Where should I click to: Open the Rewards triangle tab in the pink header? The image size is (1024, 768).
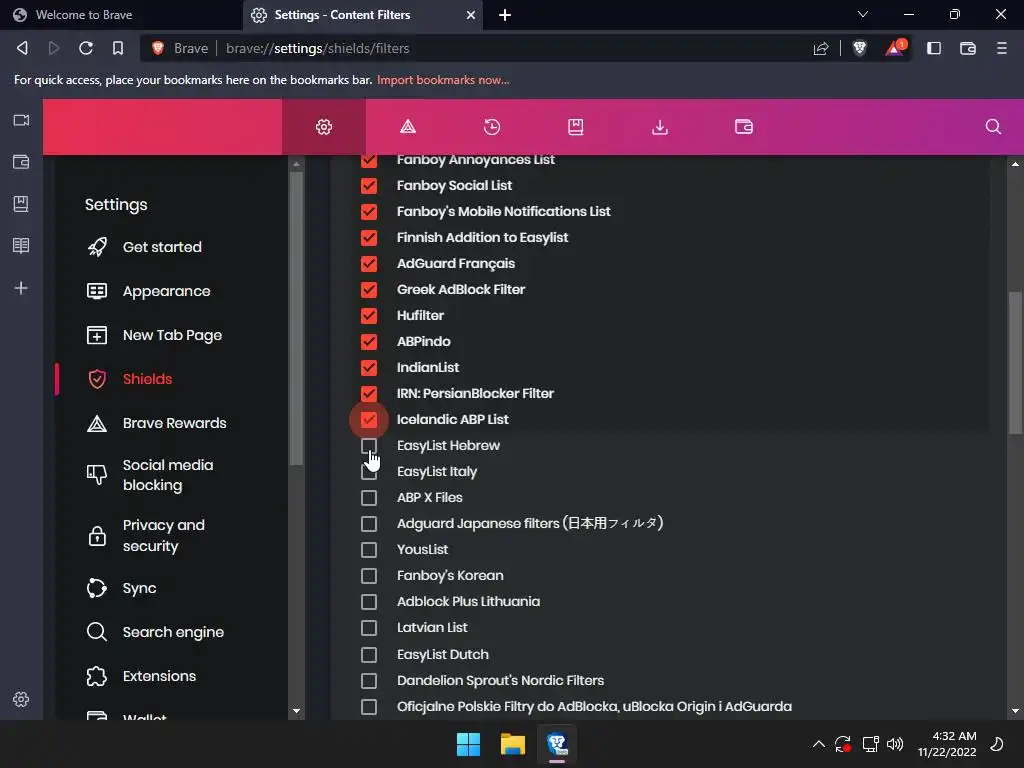[408, 127]
